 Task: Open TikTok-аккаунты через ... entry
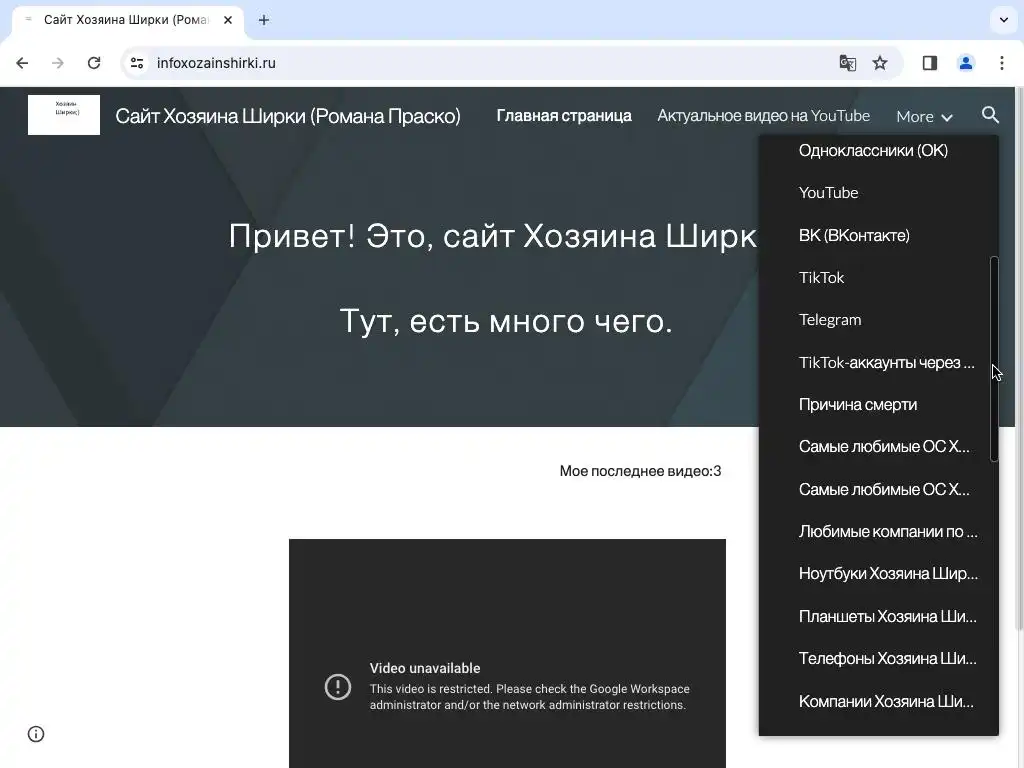(x=886, y=362)
